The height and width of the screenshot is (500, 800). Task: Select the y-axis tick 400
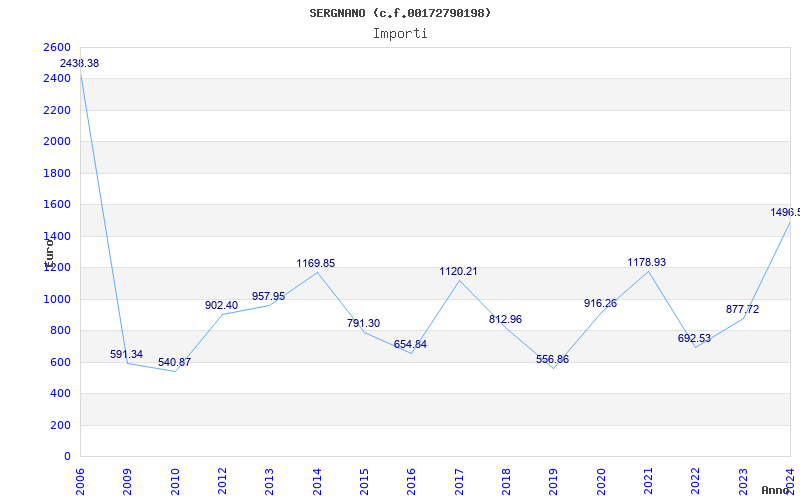coord(60,393)
